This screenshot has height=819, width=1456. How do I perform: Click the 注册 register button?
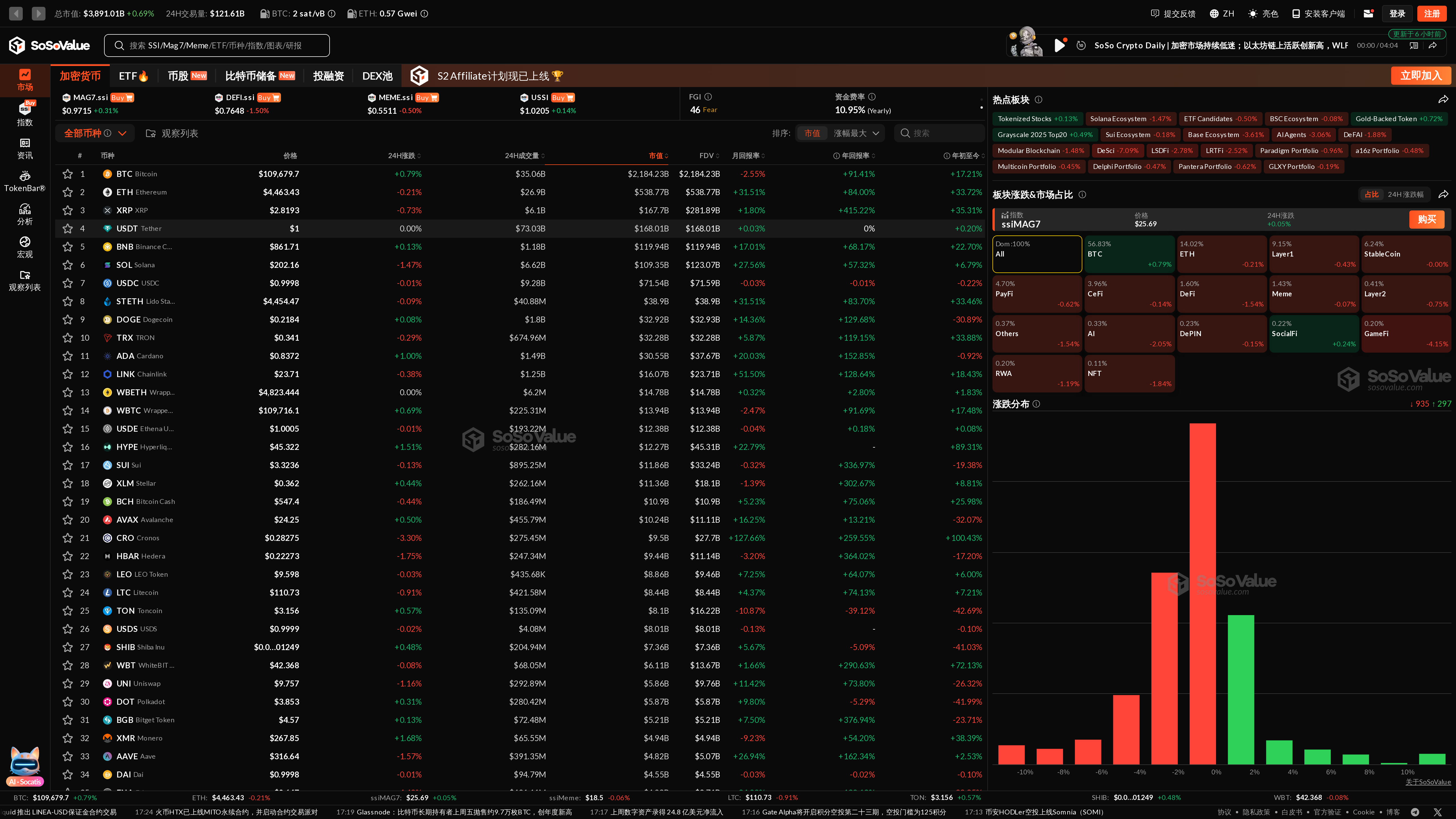[1432, 14]
